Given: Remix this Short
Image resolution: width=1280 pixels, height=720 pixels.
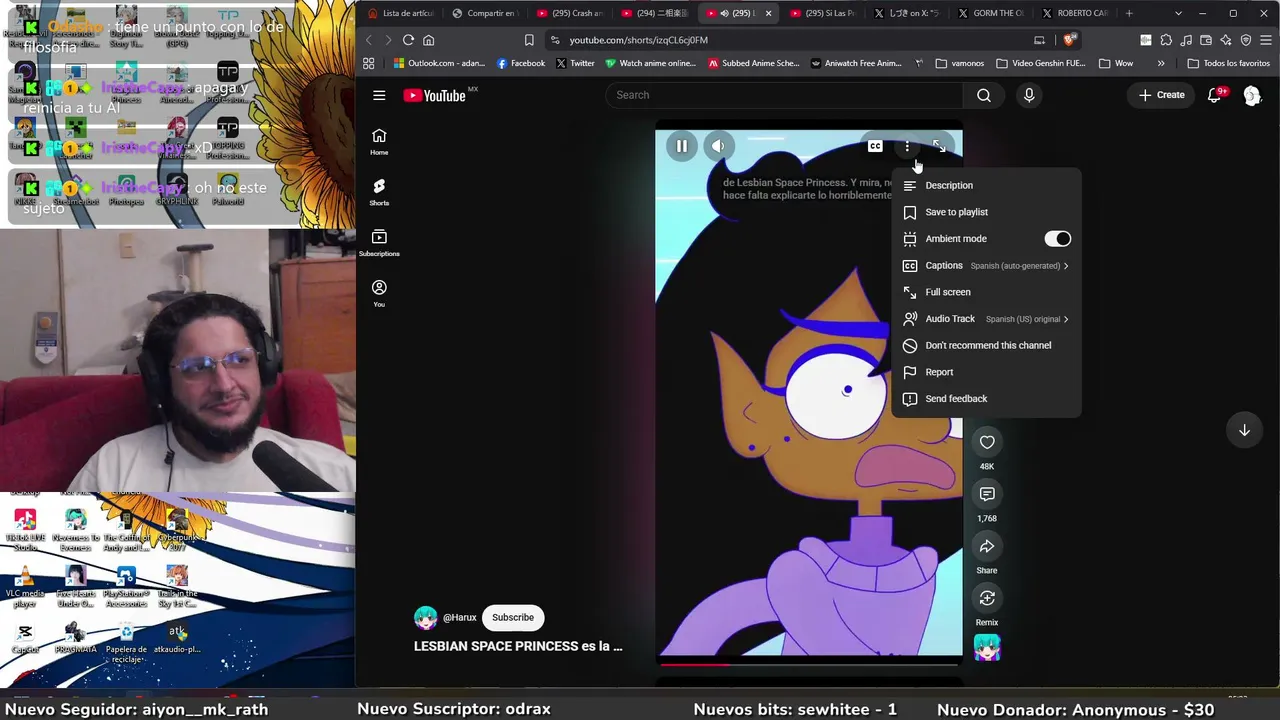Looking at the screenshot, I should pos(987,598).
